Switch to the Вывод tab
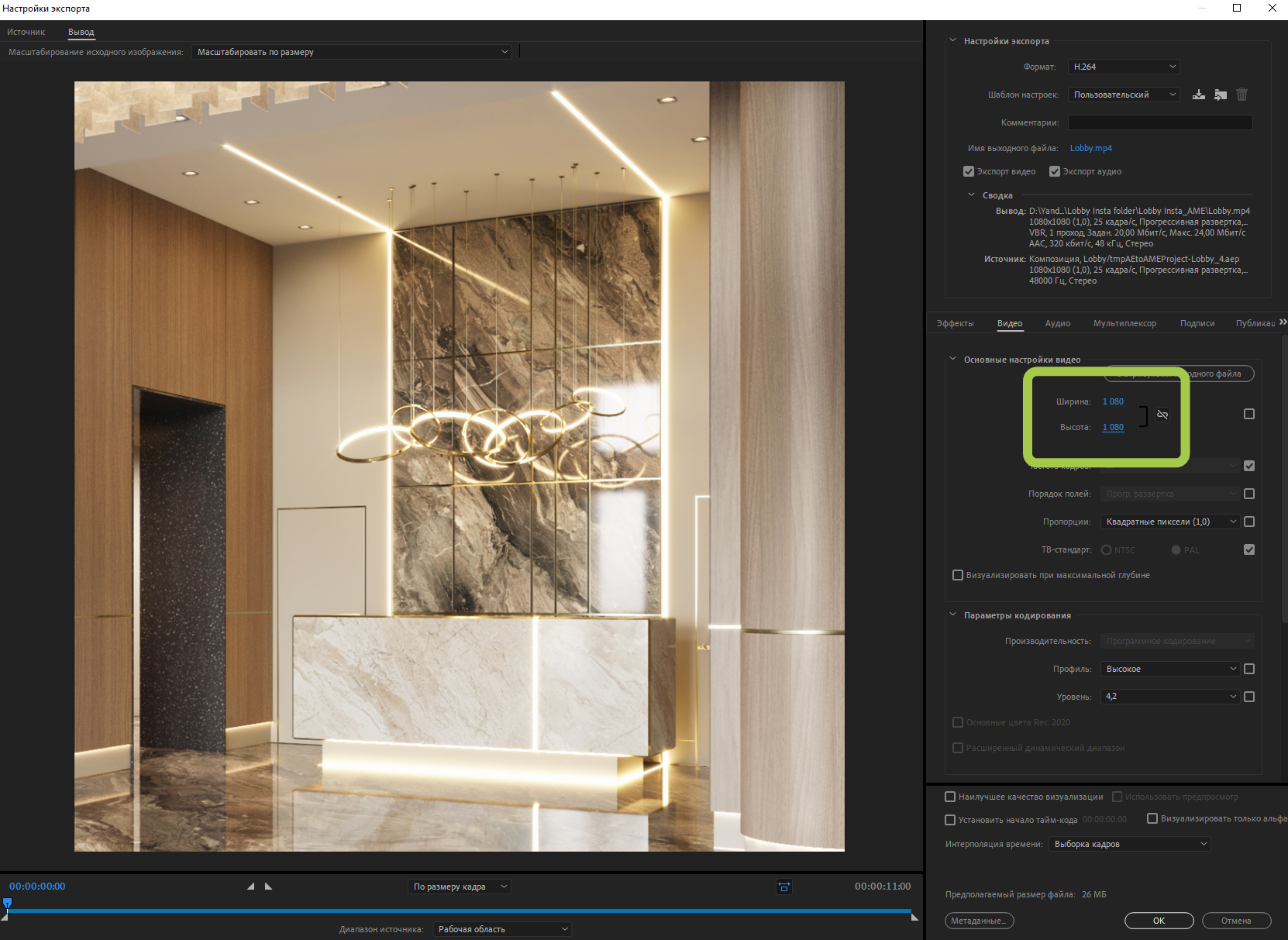Viewport: 1288px width, 940px height. coord(81,32)
